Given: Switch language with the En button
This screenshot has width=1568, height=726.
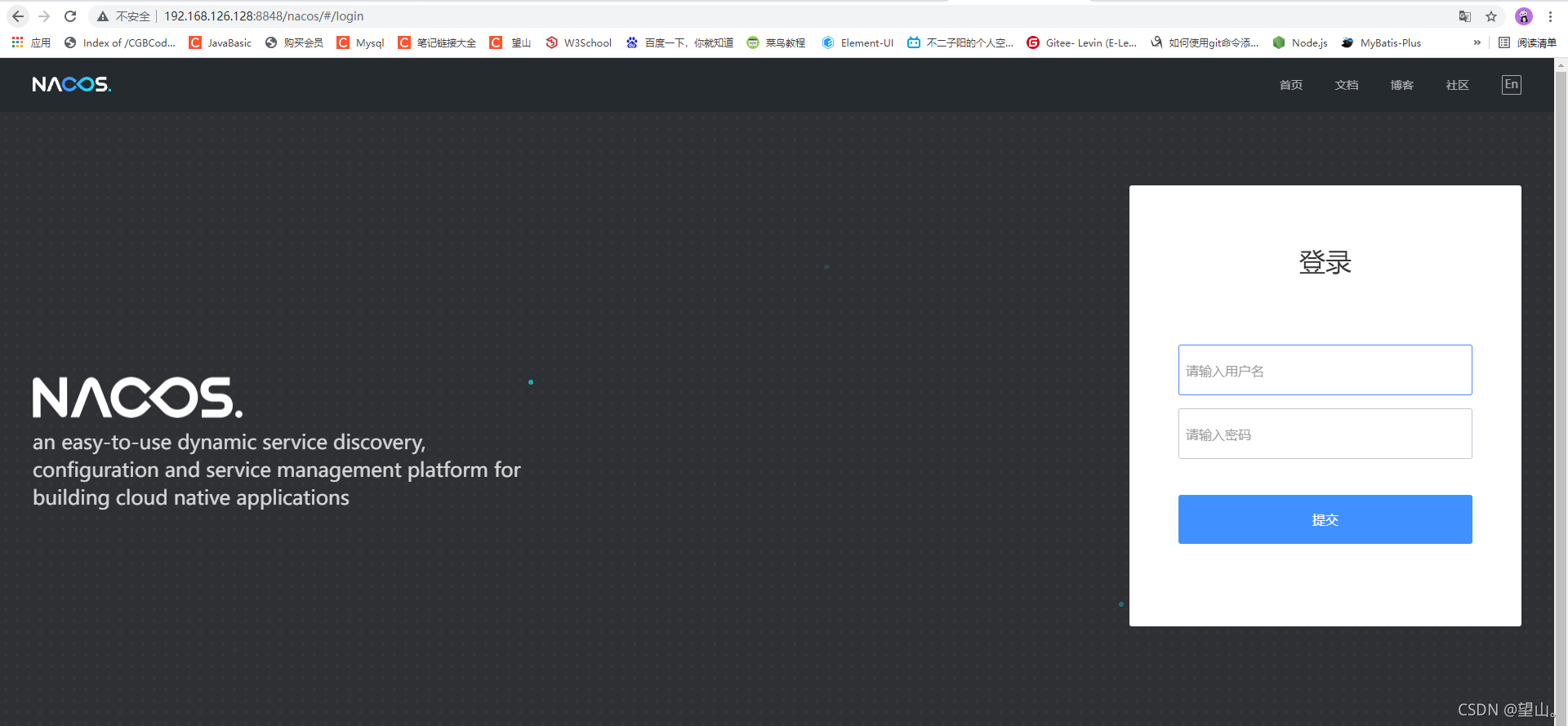Looking at the screenshot, I should [x=1512, y=84].
